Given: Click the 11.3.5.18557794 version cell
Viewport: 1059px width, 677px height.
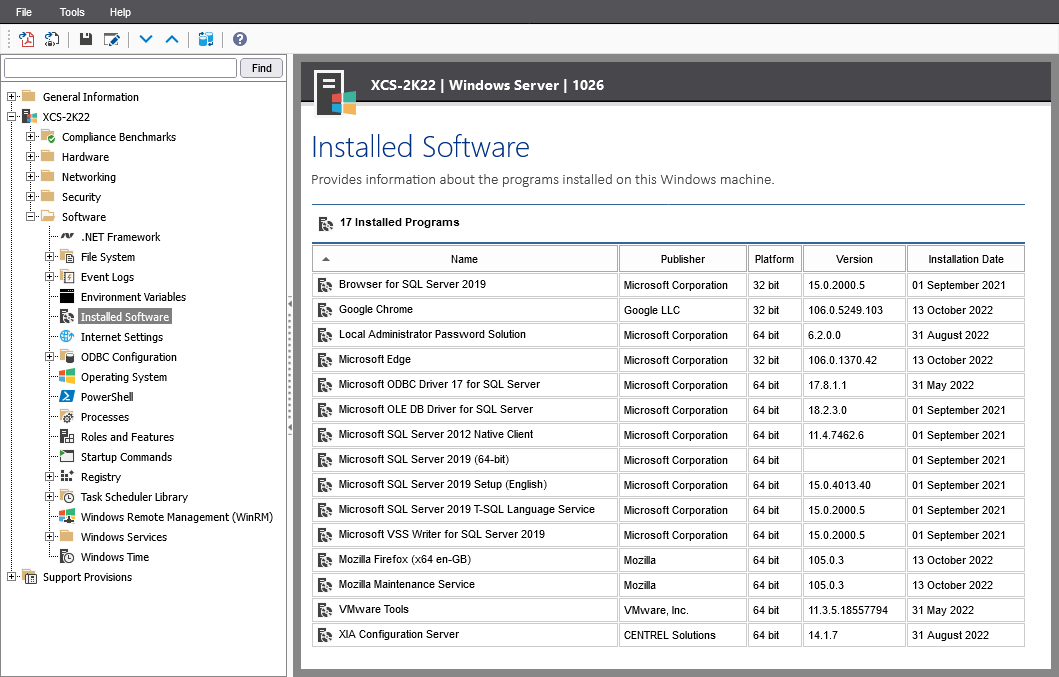Looking at the screenshot, I should point(854,610).
